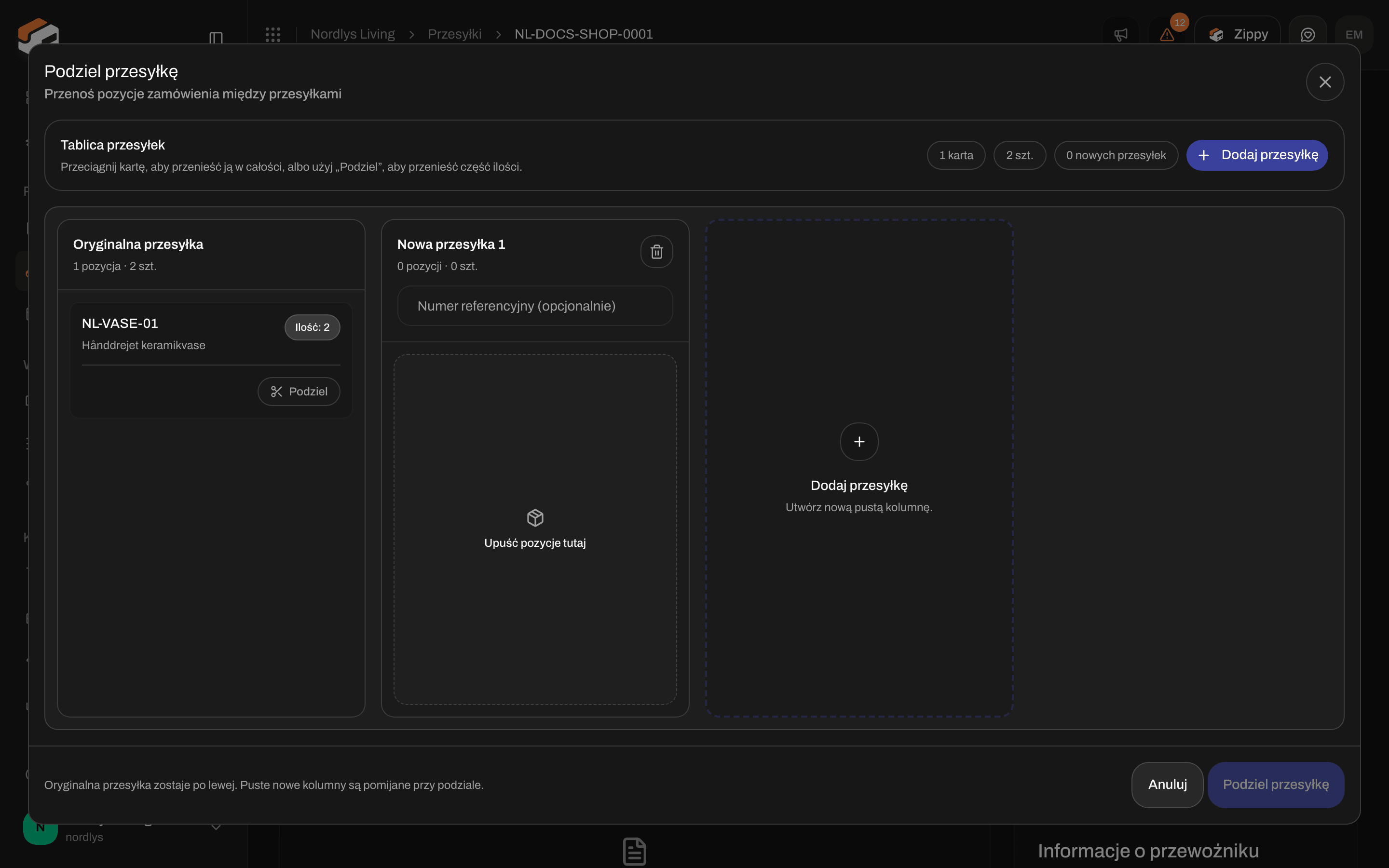This screenshot has height=868, width=1389.
Task: Click the Upuść pozycje tutaj drop zone
Action: [x=535, y=529]
